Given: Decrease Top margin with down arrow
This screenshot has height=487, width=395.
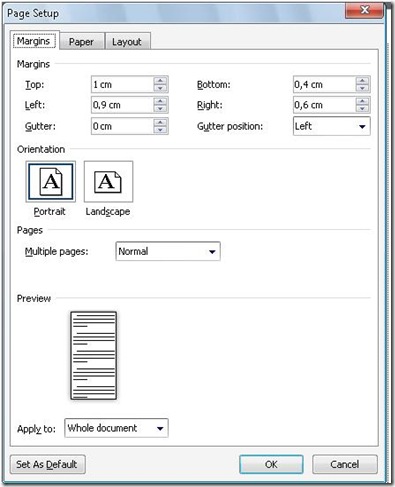Looking at the screenshot, I should [x=160, y=88].
